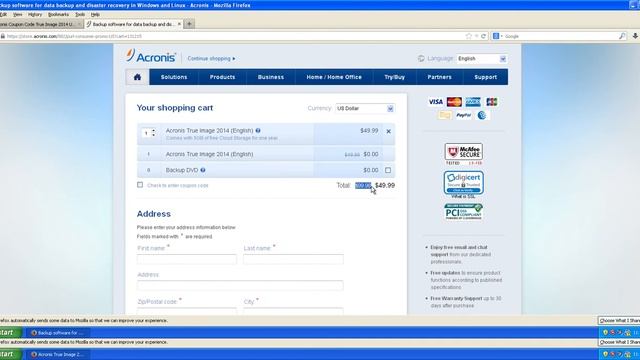Remove Acronis True Image 2014 from cart
Screen dimensions: 640x360
pos(389,131)
